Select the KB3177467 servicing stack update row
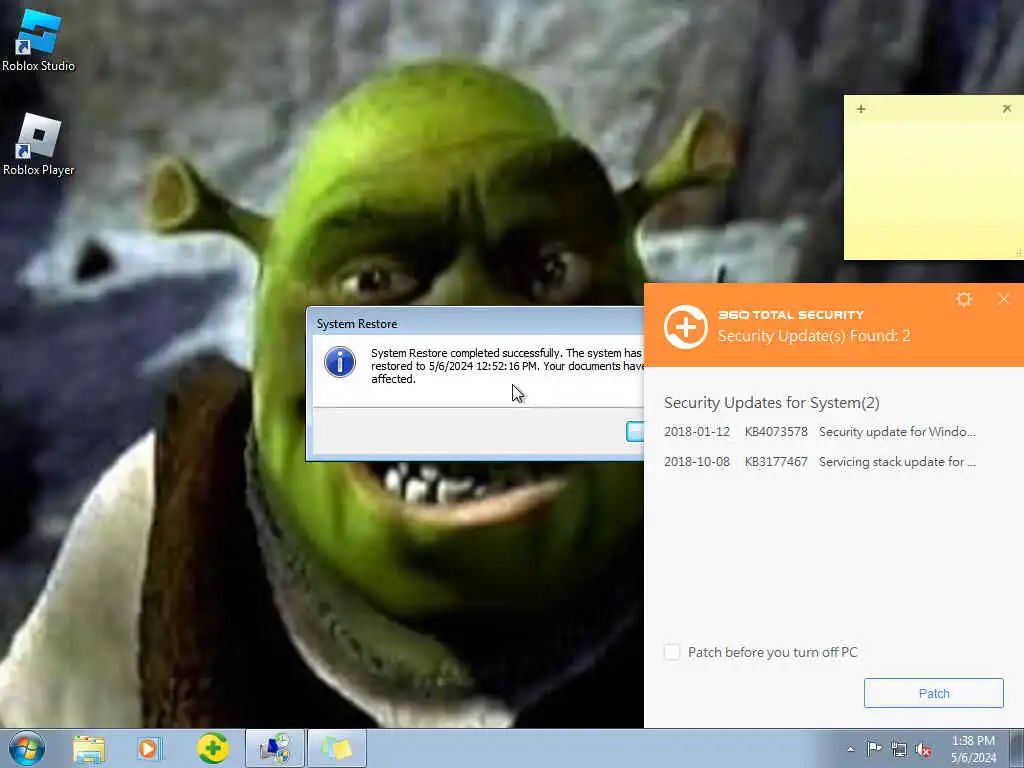Image resolution: width=1024 pixels, height=768 pixels. pos(820,462)
